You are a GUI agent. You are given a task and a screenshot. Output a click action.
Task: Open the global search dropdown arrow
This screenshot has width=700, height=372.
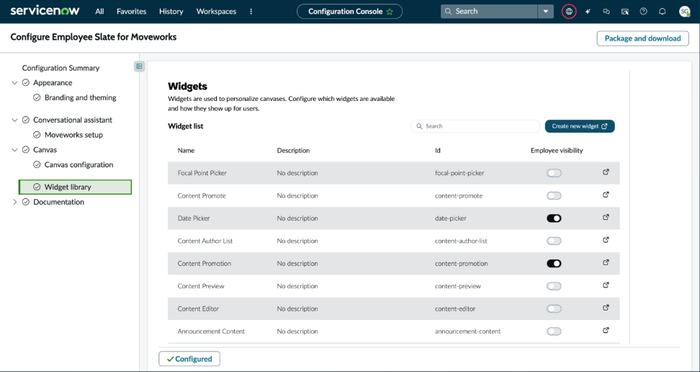(546, 12)
